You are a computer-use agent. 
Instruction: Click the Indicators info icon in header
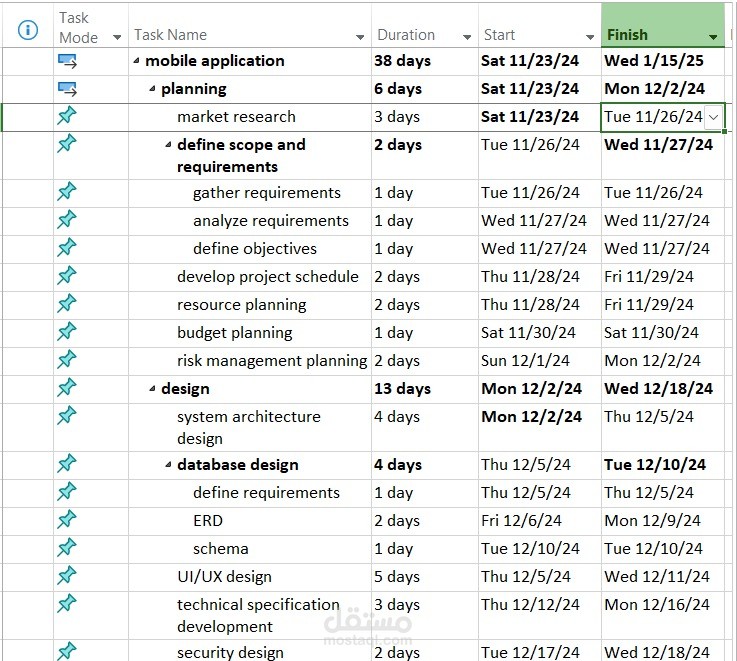coord(28,30)
